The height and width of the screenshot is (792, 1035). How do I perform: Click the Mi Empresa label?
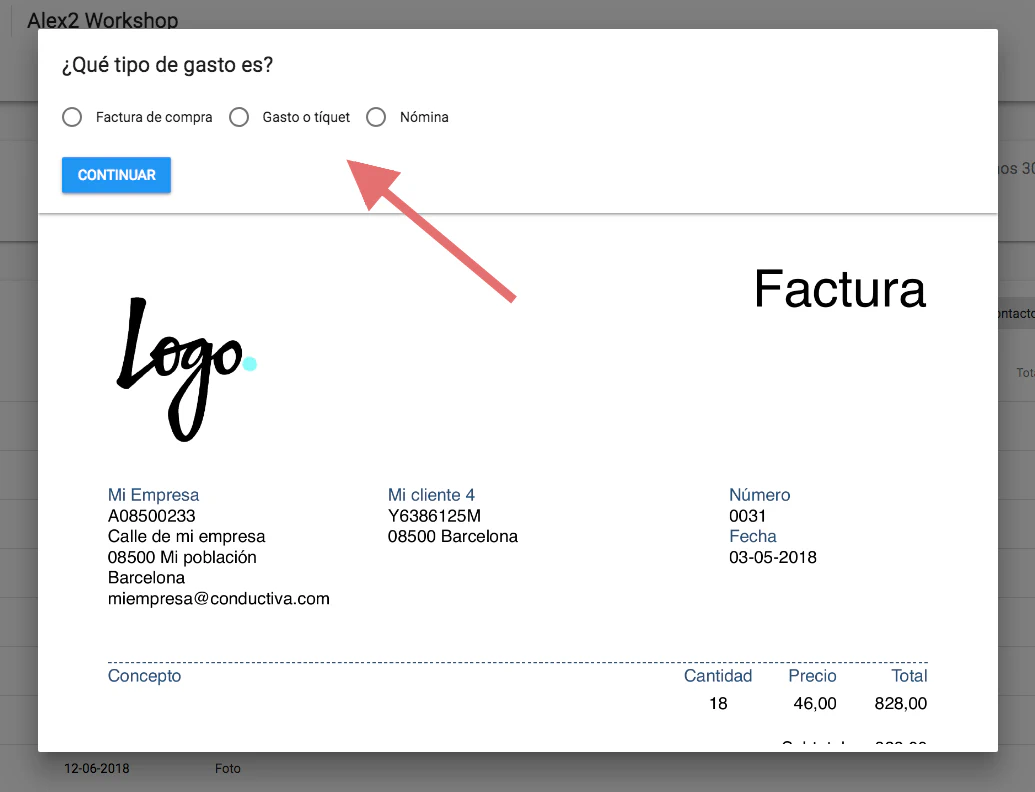point(153,495)
